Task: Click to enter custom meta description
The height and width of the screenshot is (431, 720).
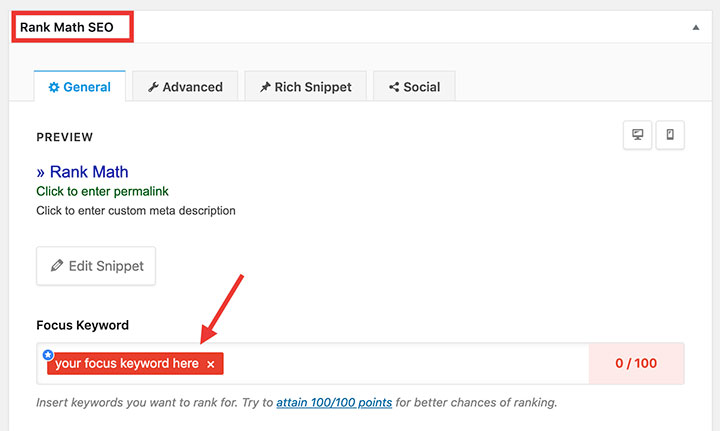Action: 135,211
